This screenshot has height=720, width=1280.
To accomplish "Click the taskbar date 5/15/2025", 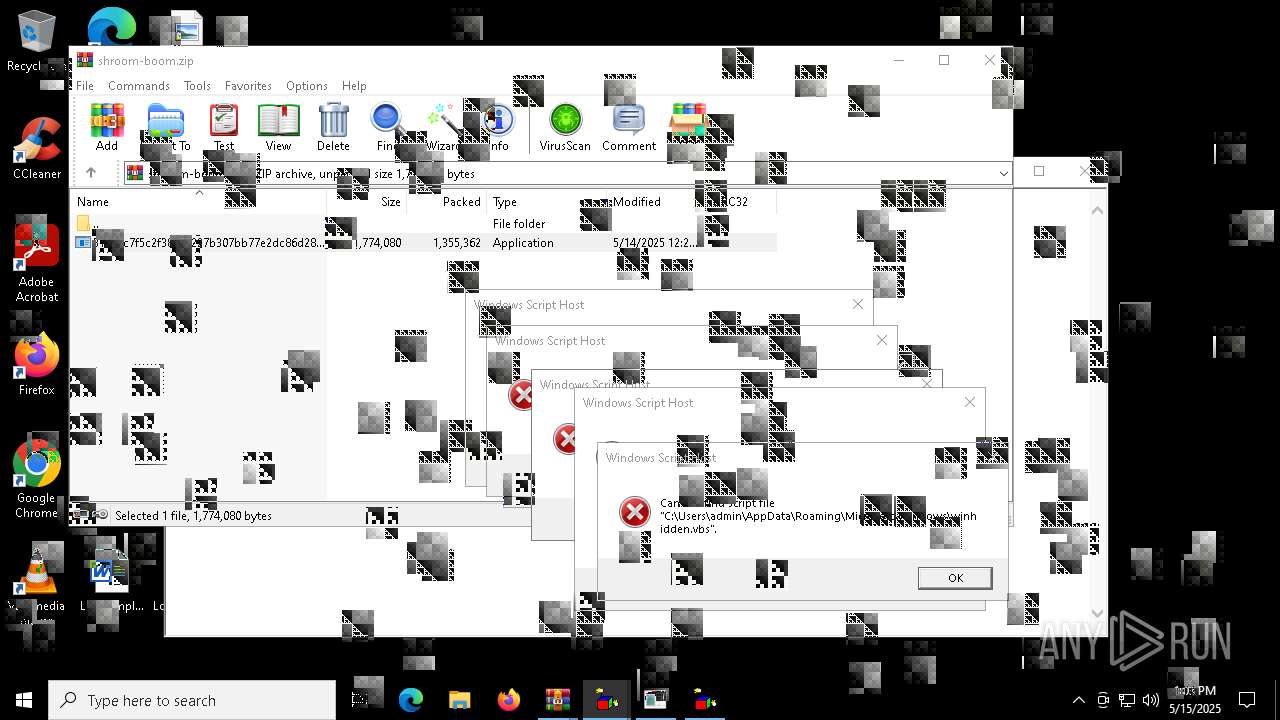I will tap(1195, 709).
